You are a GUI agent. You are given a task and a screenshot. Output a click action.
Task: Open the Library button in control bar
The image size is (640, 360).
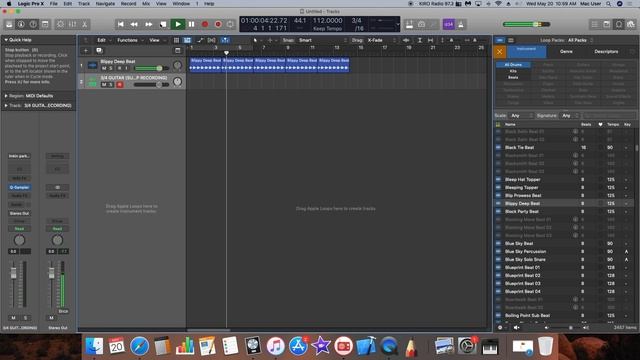point(9,24)
